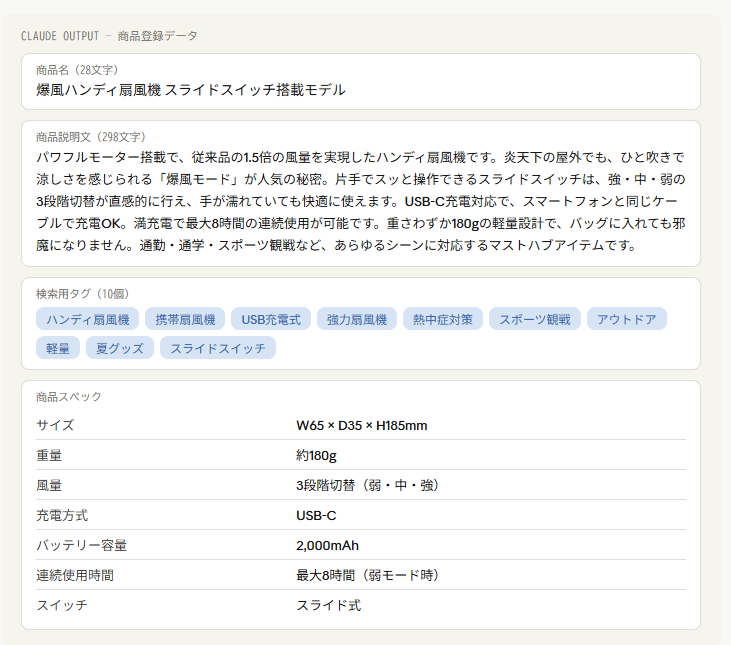Click the アウトドア tag
The width and height of the screenshot is (731, 645).
(627, 319)
